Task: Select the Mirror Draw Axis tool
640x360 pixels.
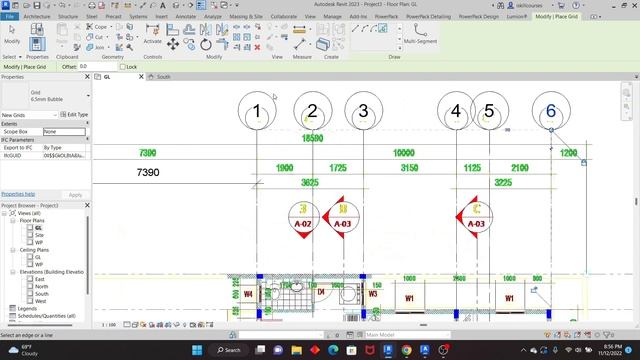Action: coord(222,29)
